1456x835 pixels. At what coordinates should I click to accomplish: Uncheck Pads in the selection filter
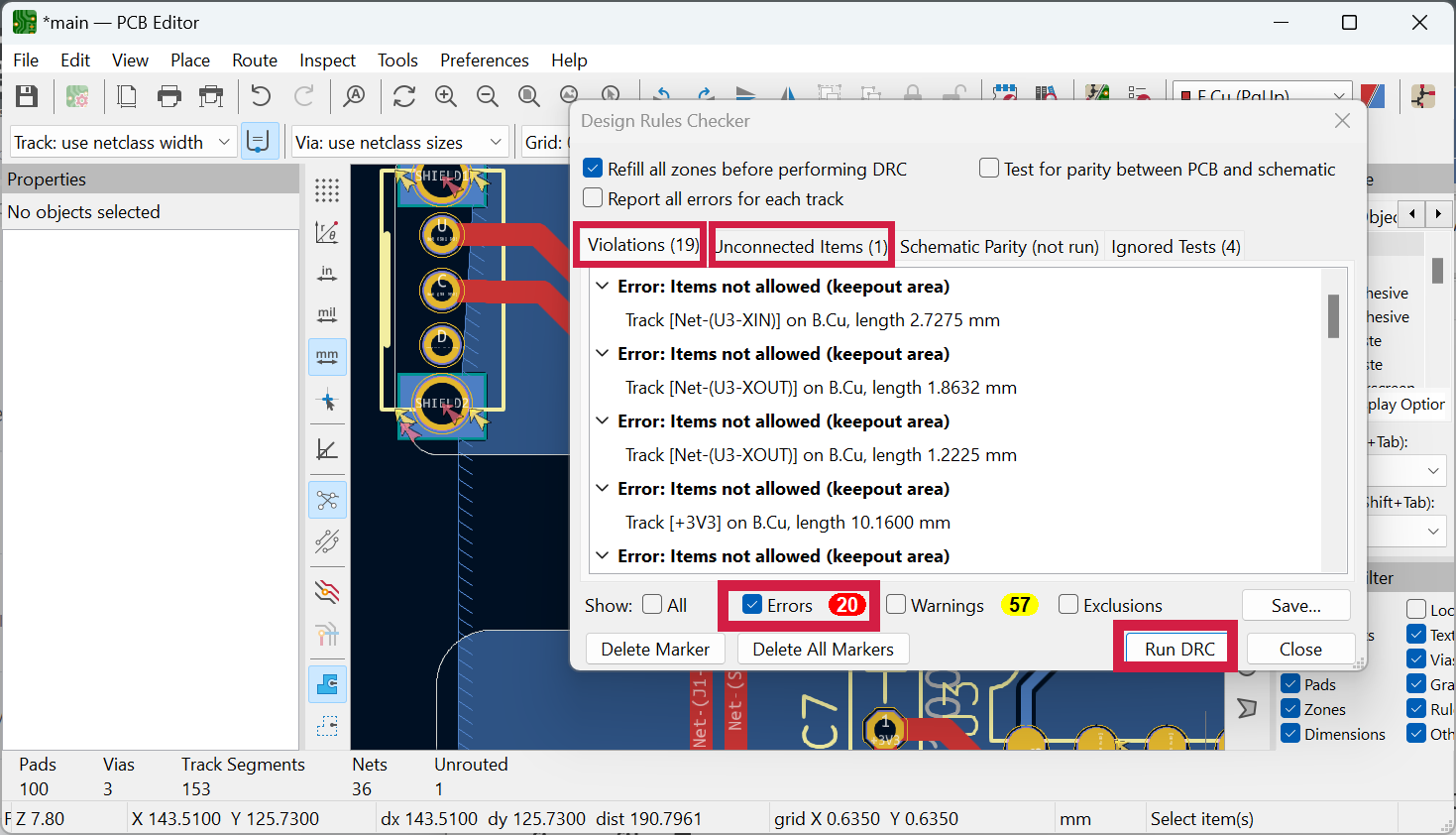(1290, 684)
